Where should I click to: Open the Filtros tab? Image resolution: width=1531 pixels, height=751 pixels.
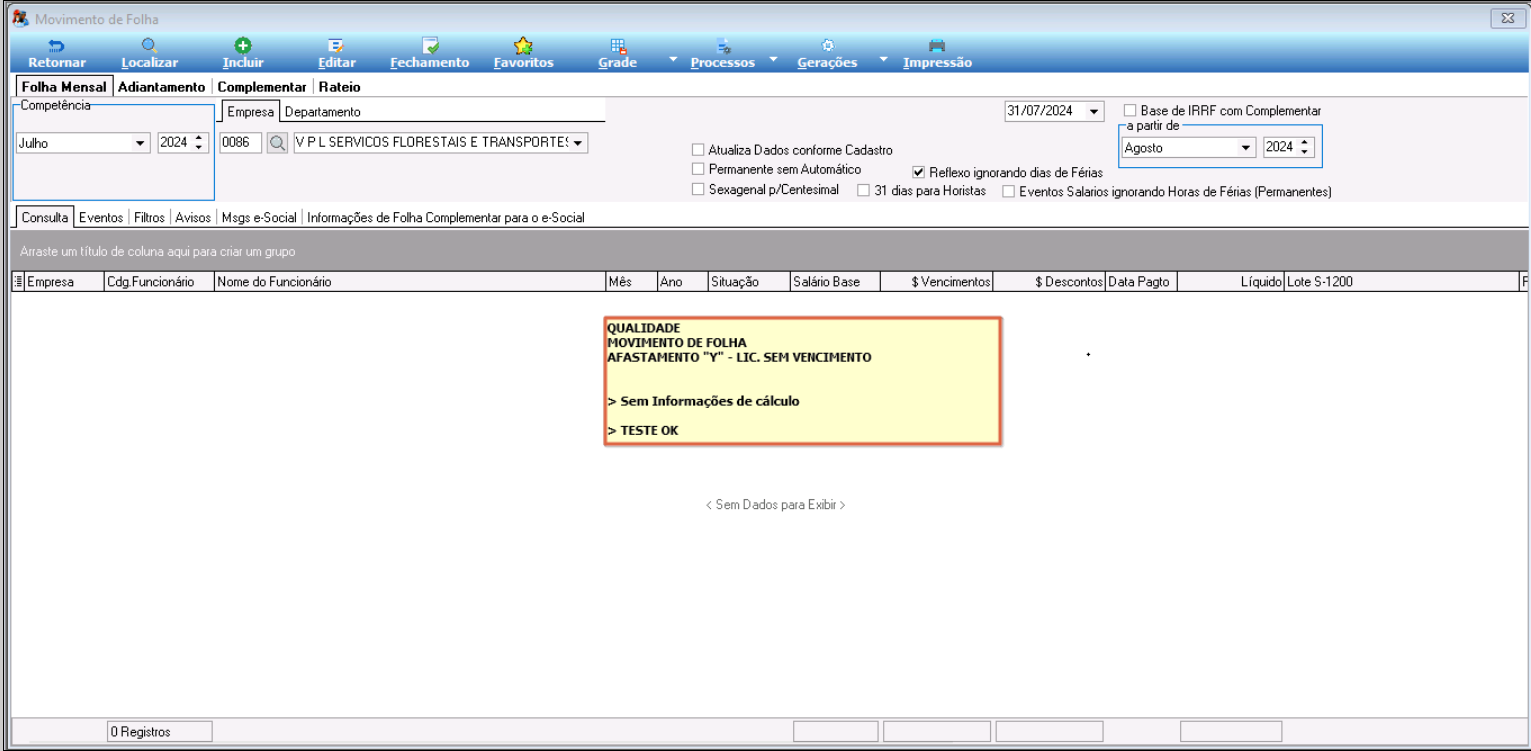pos(149,217)
